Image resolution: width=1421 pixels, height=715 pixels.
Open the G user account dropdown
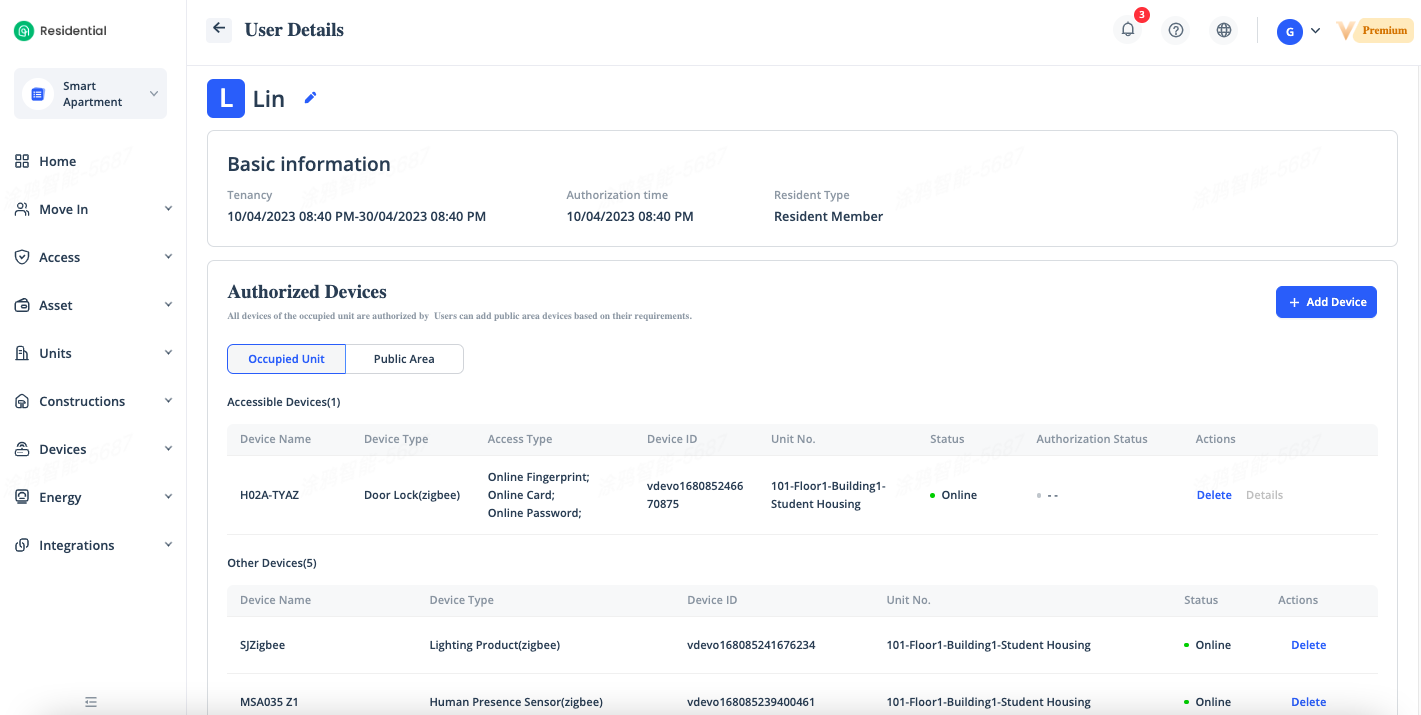[x=1299, y=31]
